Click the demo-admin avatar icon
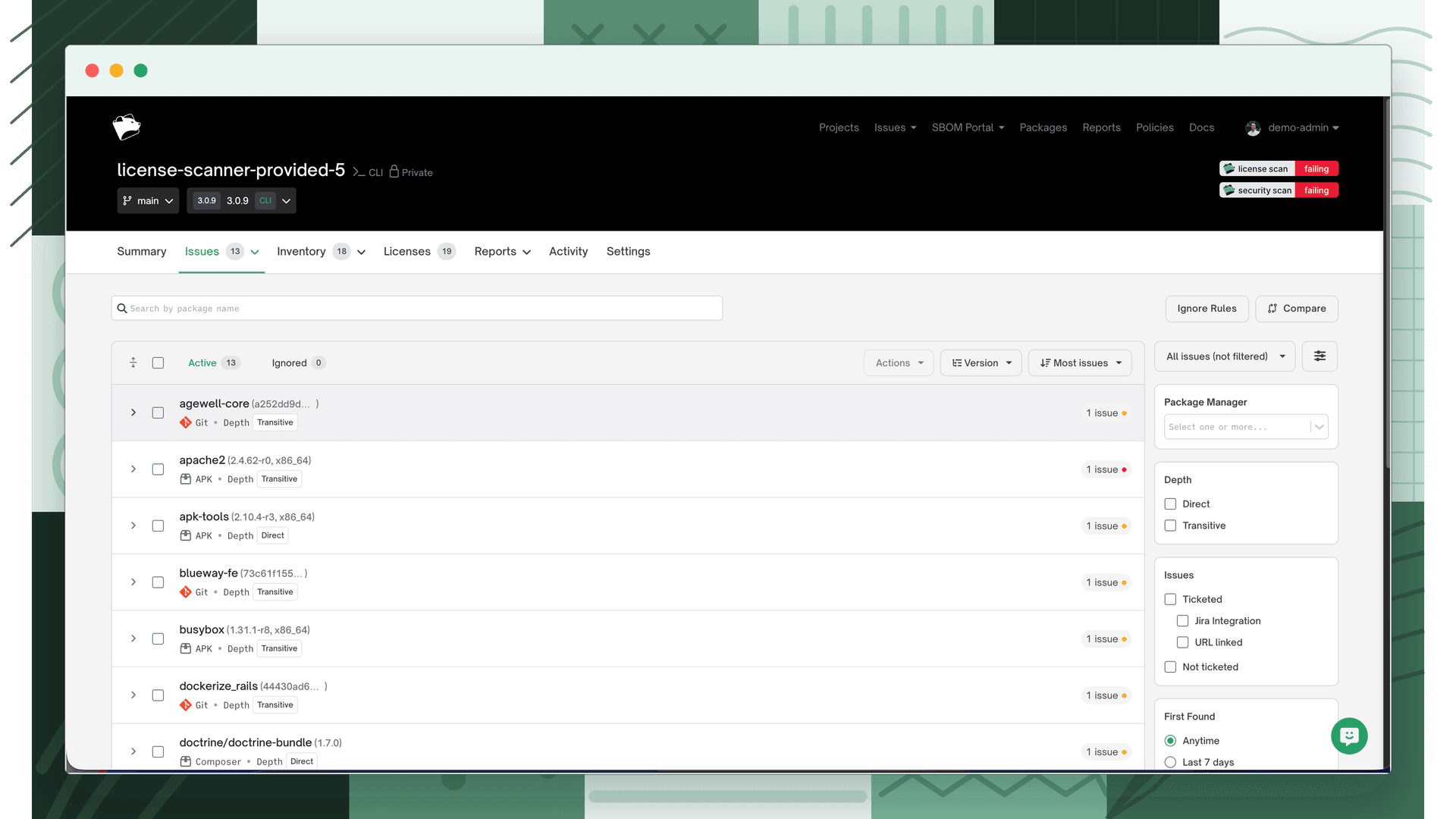 (1253, 128)
